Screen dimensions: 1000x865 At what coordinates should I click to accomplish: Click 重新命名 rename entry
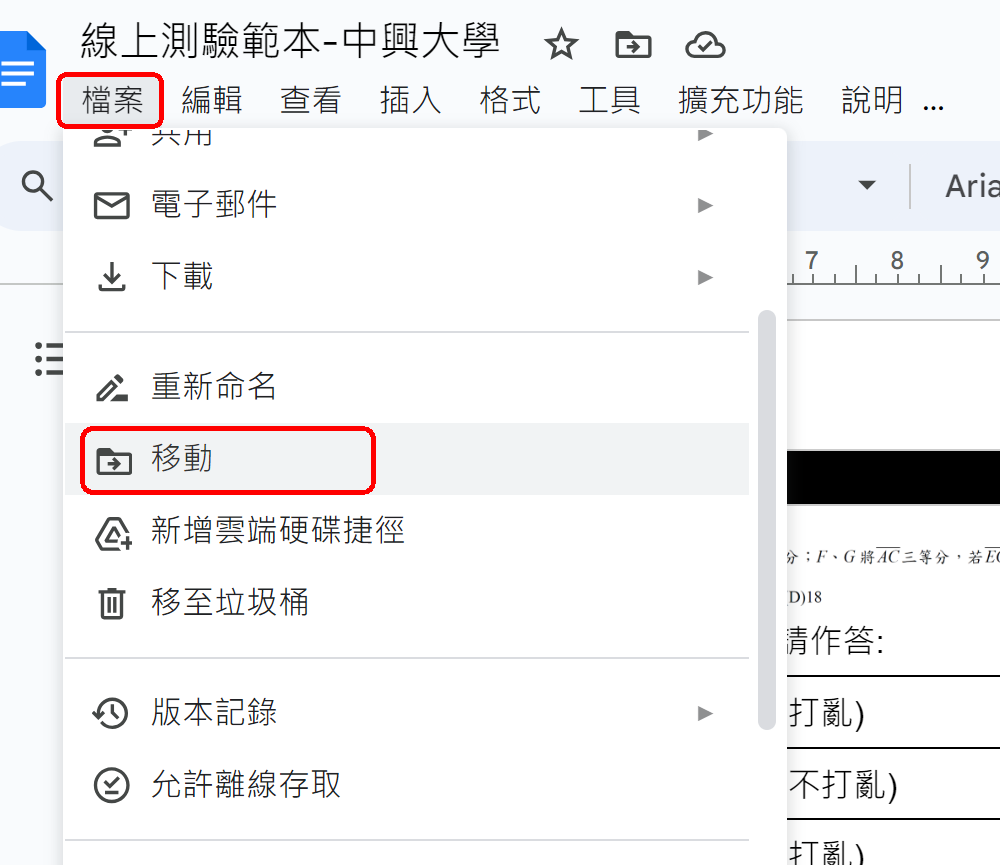tap(407, 387)
